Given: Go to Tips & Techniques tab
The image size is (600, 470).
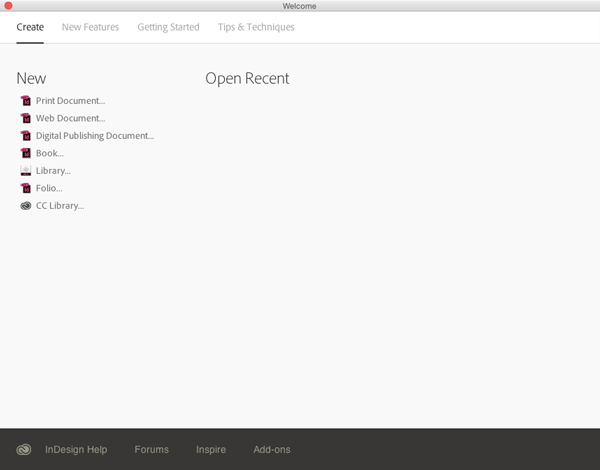Looking at the screenshot, I should [x=256, y=27].
